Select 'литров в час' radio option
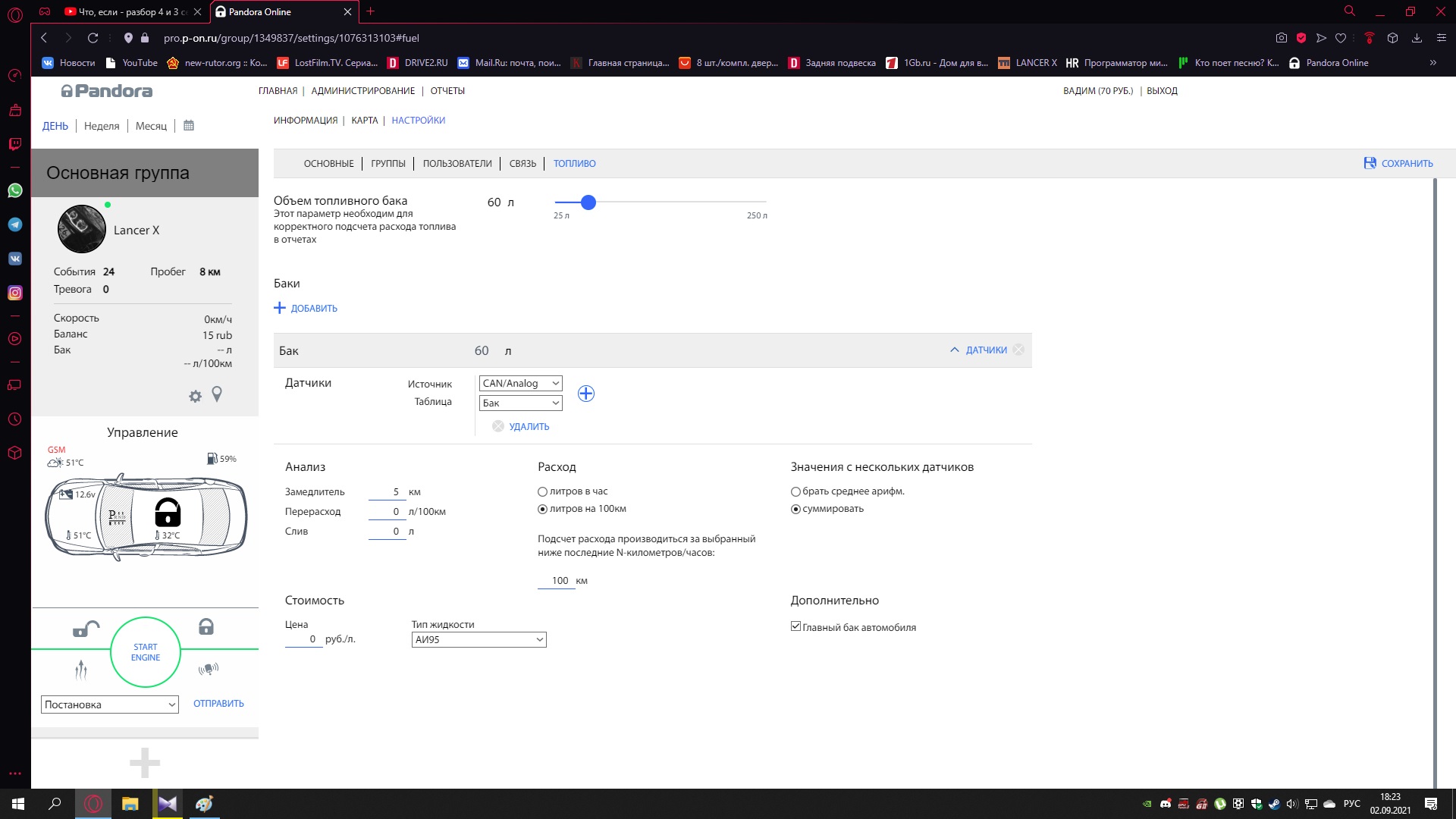 click(x=542, y=491)
